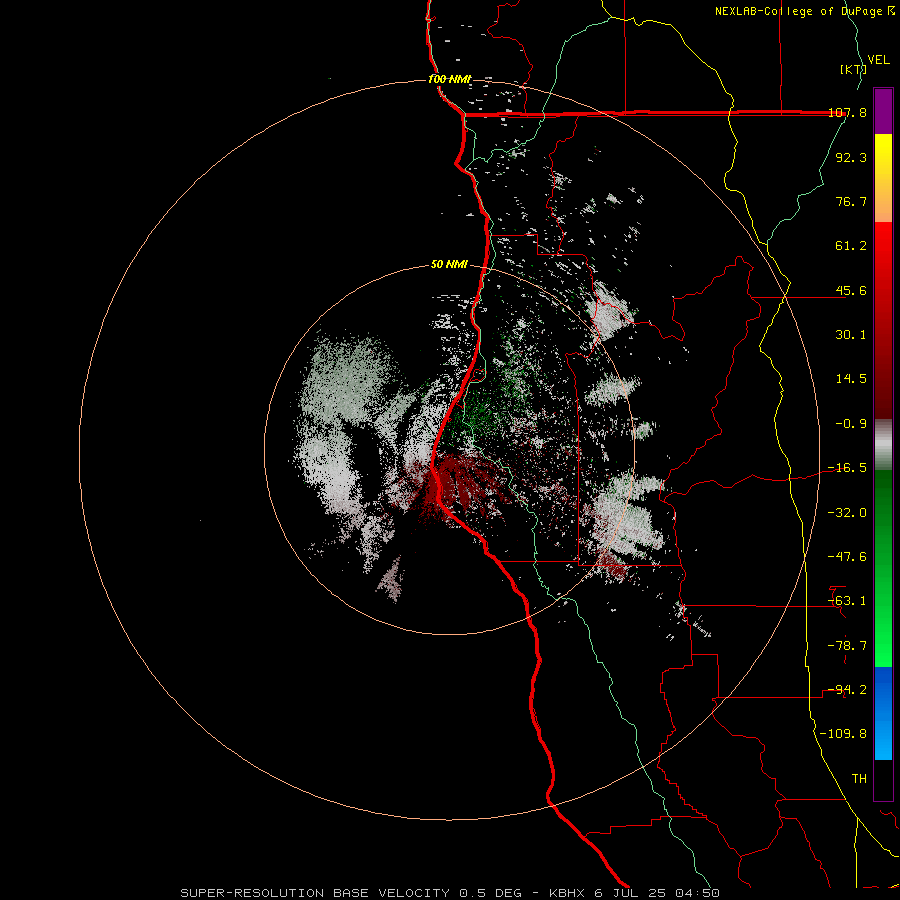
Task: Click the 76.7 legend value
Action: point(851,201)
